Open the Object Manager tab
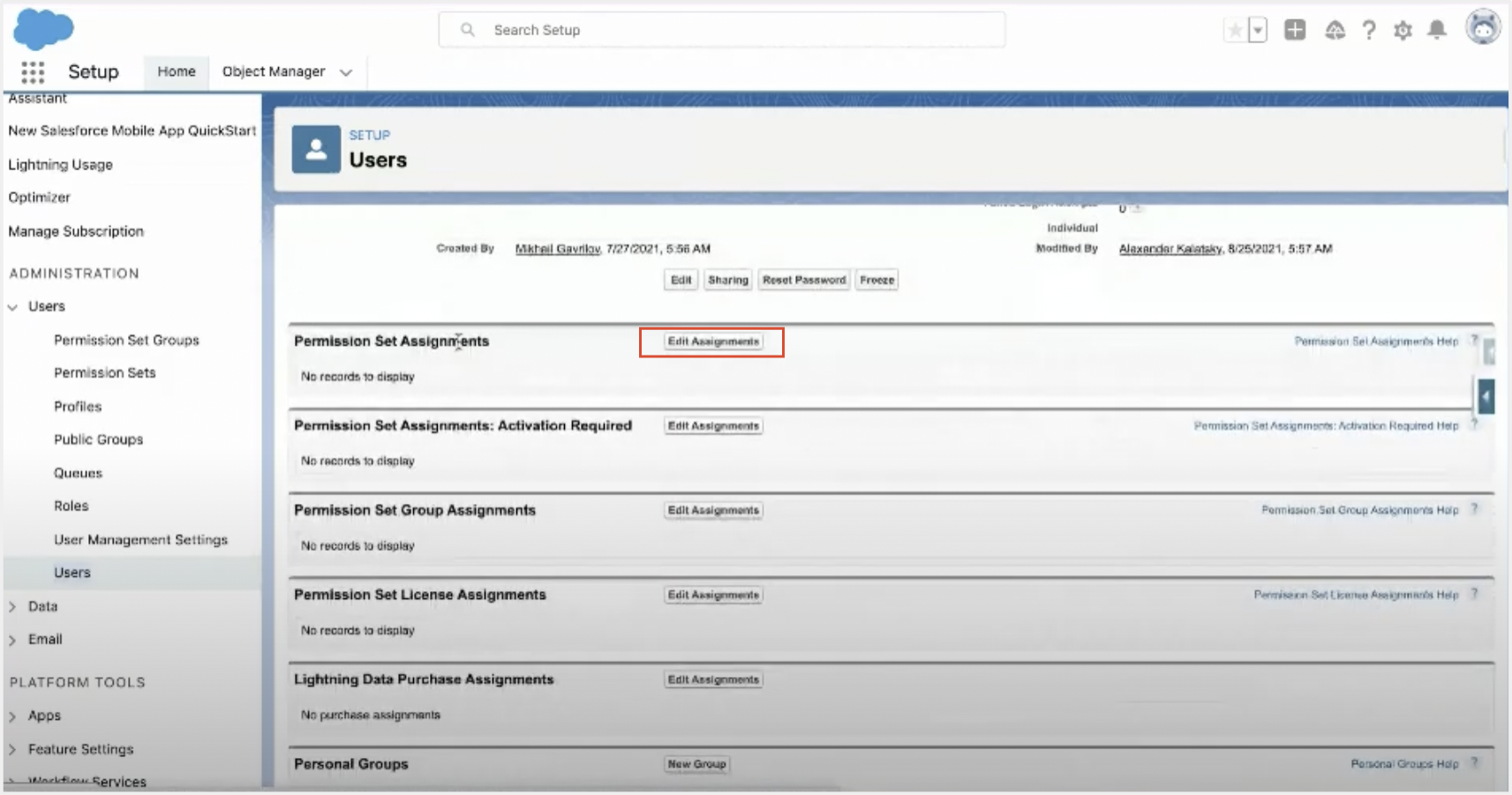The image size is (1512, 795). click(x=274, y=71)
